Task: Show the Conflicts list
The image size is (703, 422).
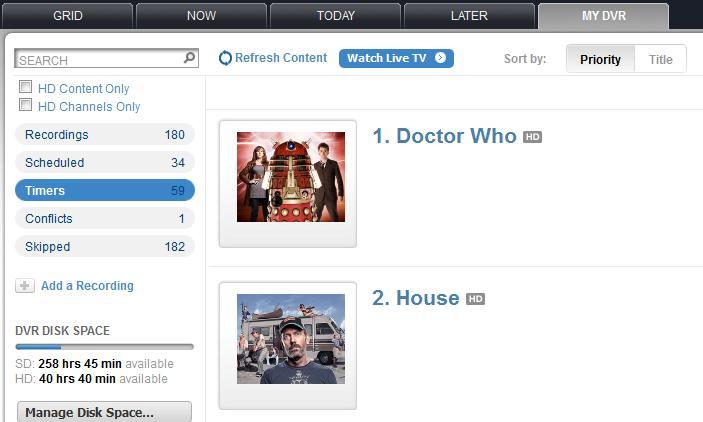Action: coord(105,218)
